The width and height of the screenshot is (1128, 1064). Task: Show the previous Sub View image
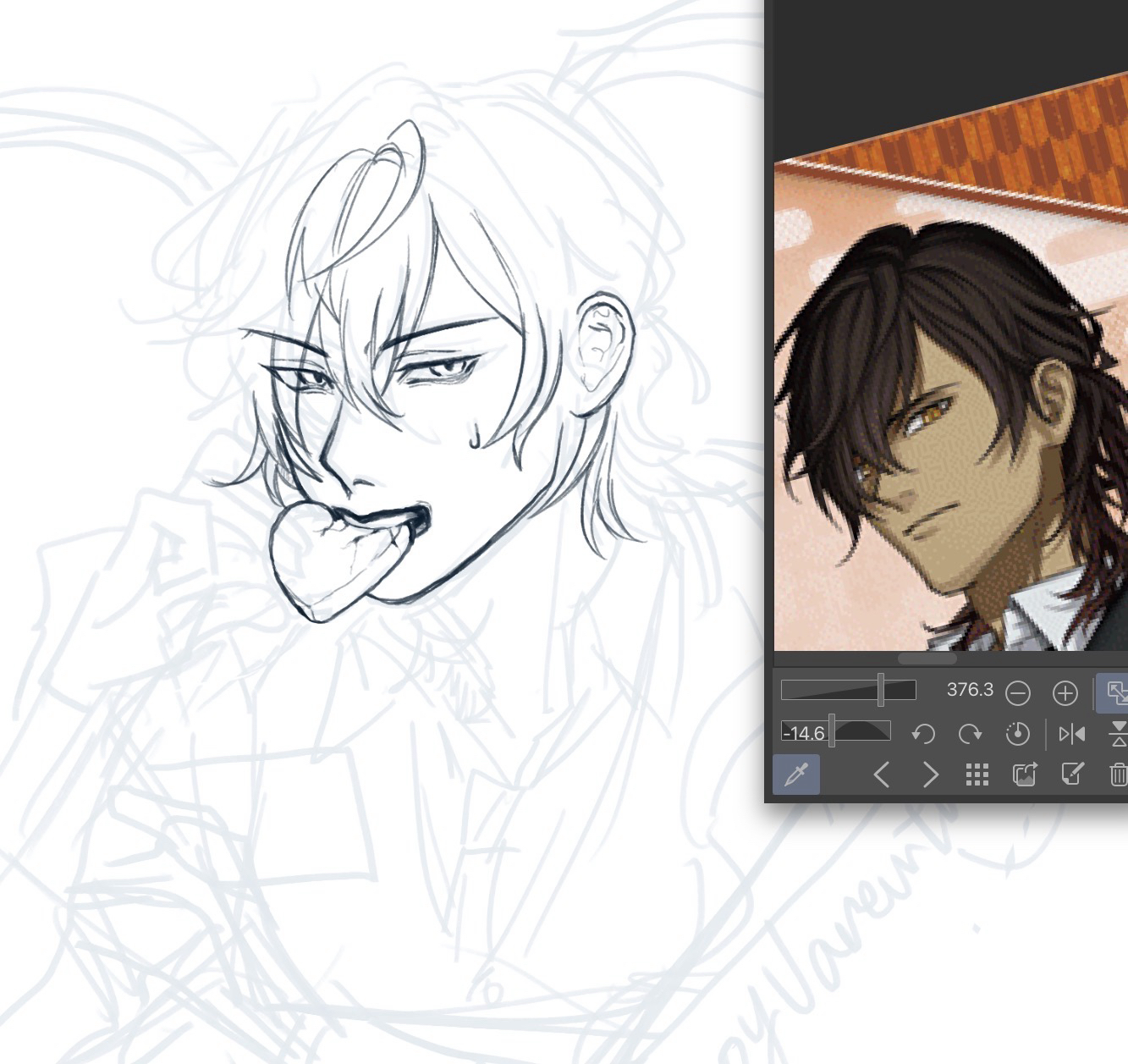click(881, 774)
